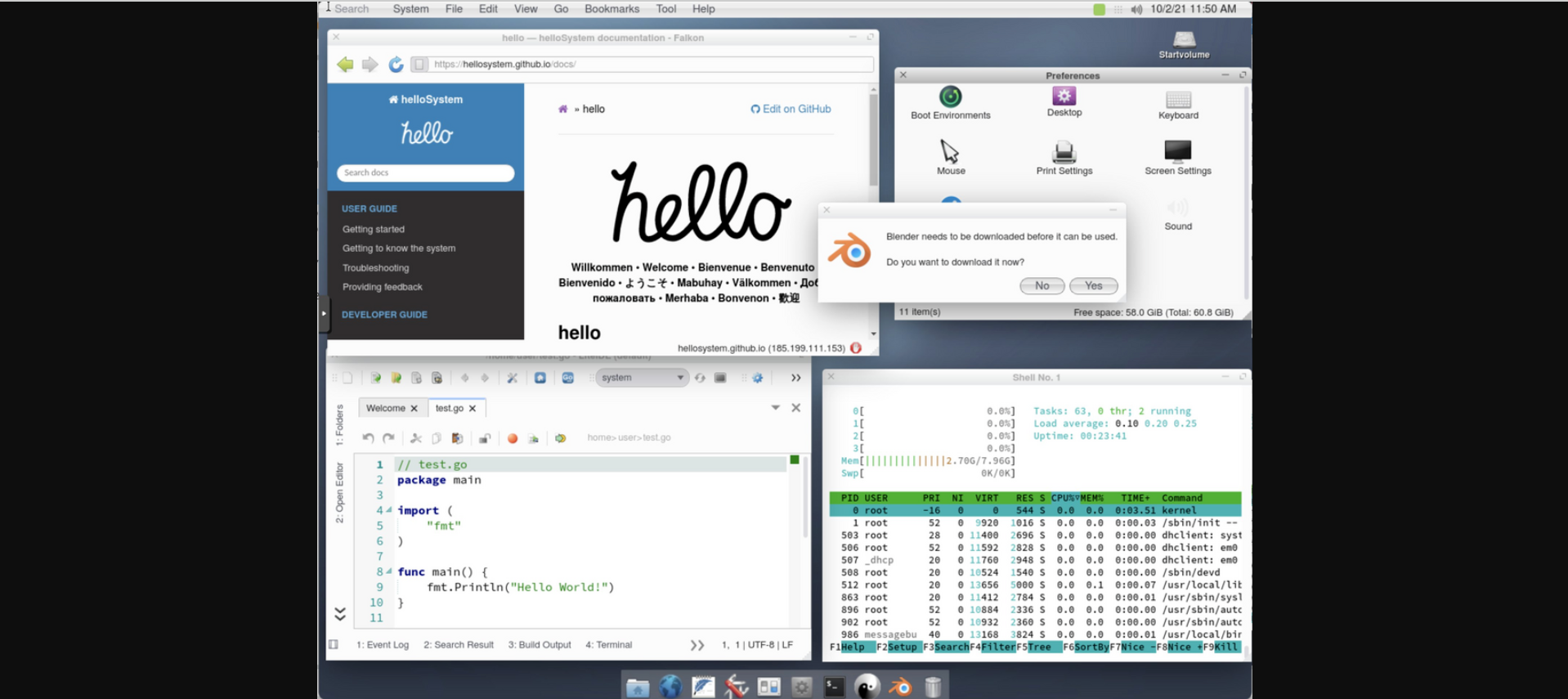The image size is (1568, 699).
Task: Toggle the 2: Open Editor side panel
Action: click(x=339, y=492)
